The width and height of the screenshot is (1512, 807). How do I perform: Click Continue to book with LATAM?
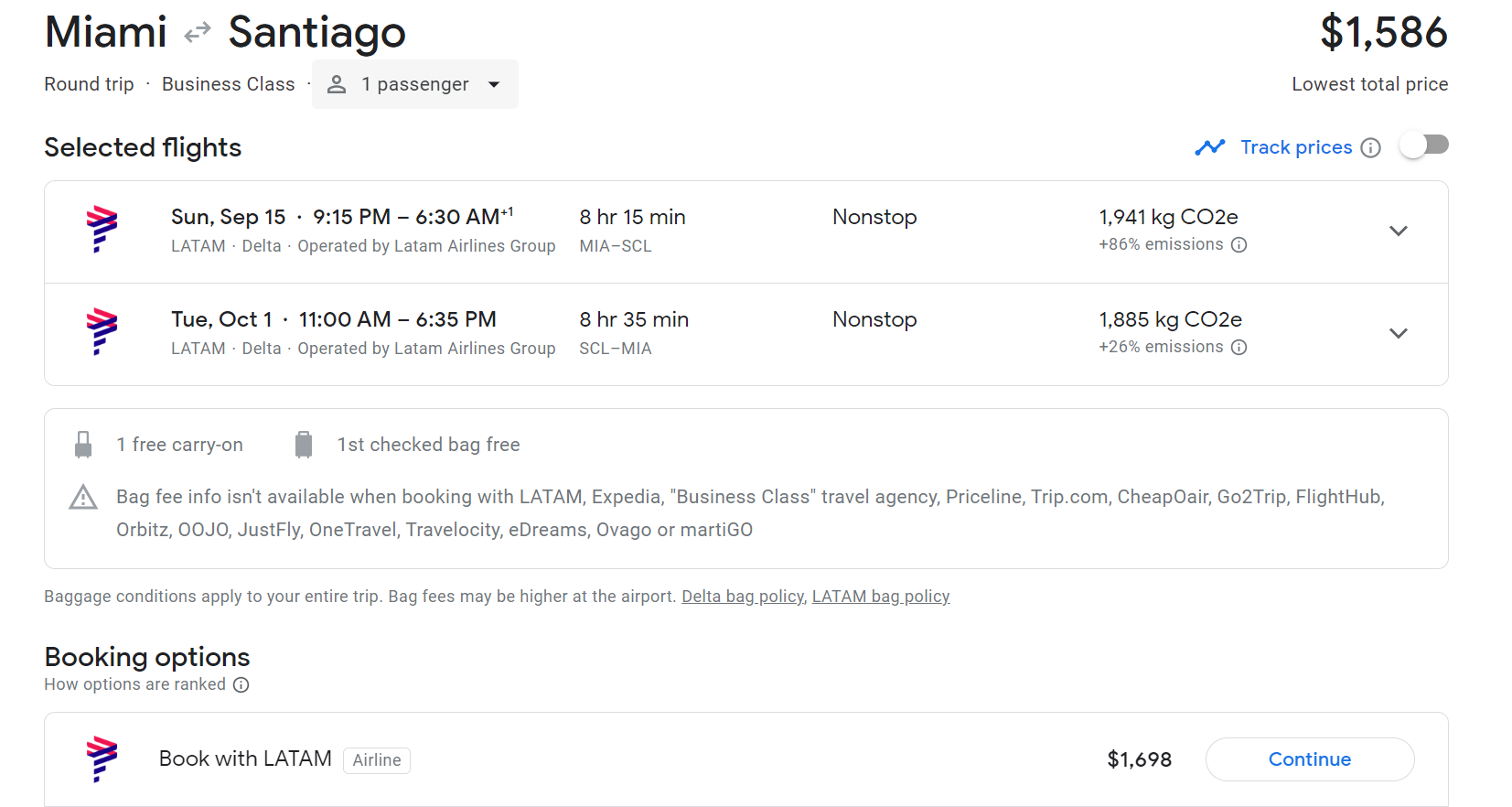click(x=1309, y=759)
